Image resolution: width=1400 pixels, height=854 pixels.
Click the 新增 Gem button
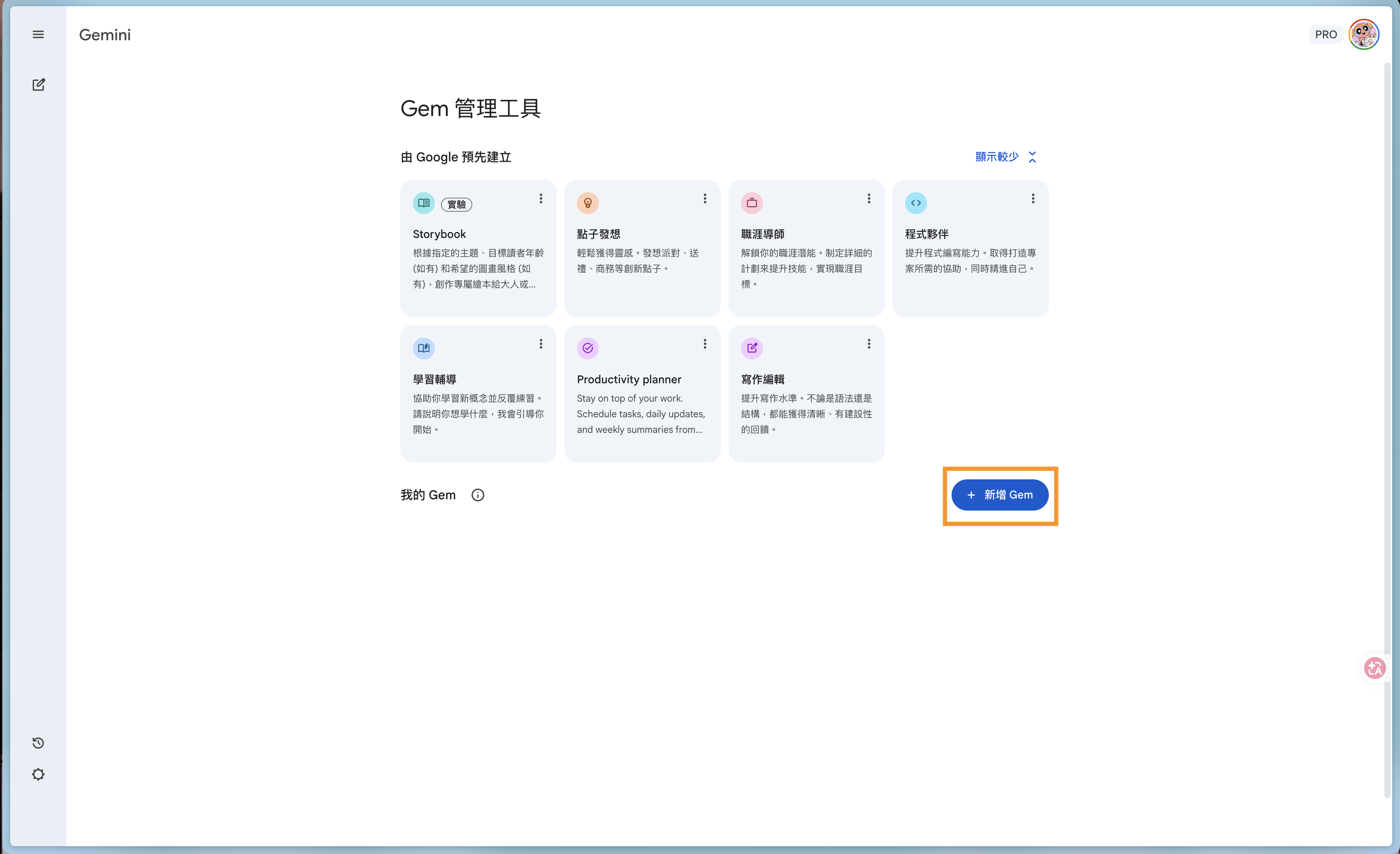click(1000, 495)
